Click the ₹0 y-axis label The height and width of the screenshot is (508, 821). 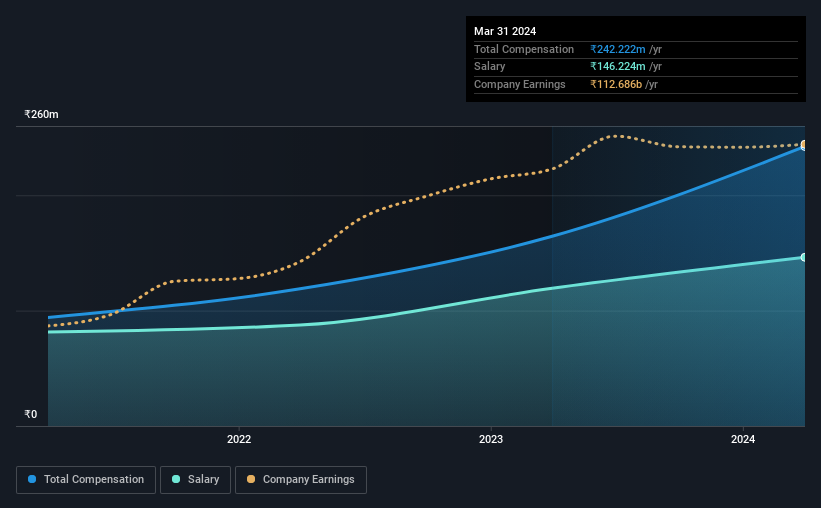point(30,414)
